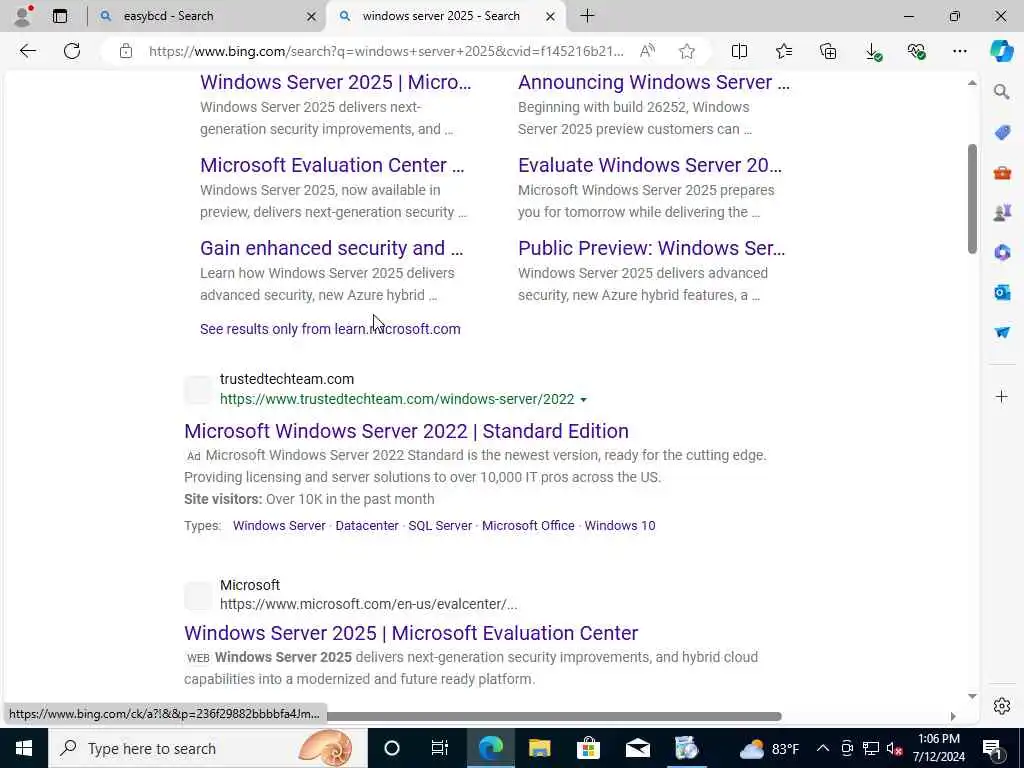The image size is (1024, 768).
Task: See results only from learn.microsoft.com
Action: [330, 329]
